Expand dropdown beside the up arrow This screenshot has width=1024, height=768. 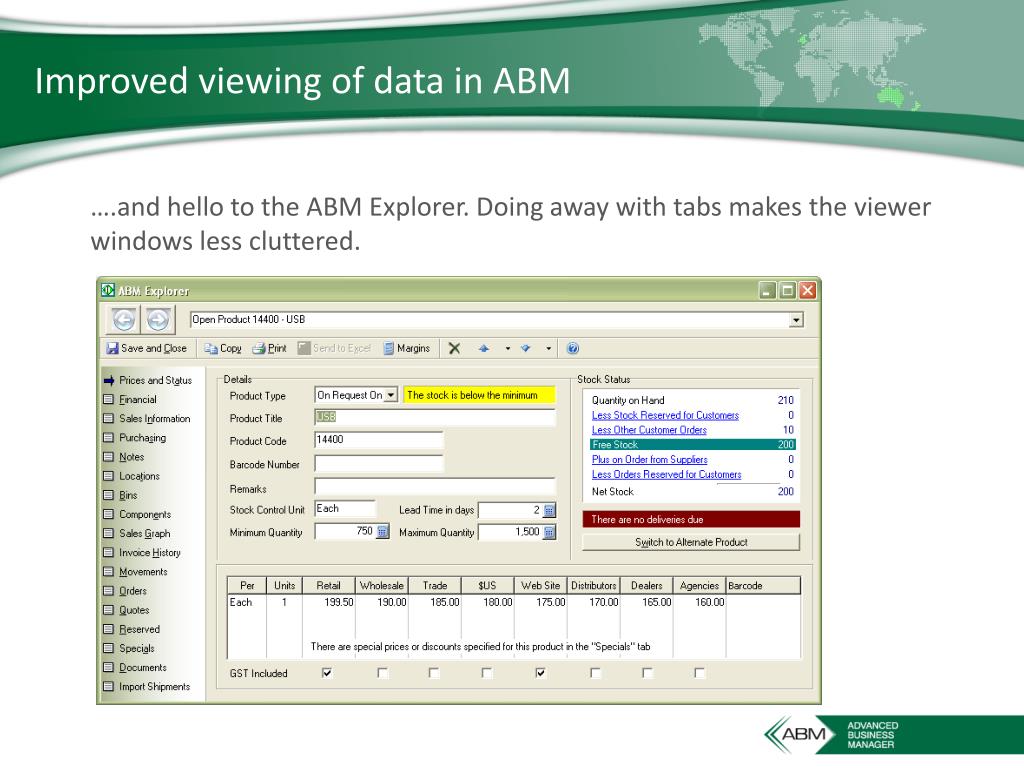click(x=507, y=349)
